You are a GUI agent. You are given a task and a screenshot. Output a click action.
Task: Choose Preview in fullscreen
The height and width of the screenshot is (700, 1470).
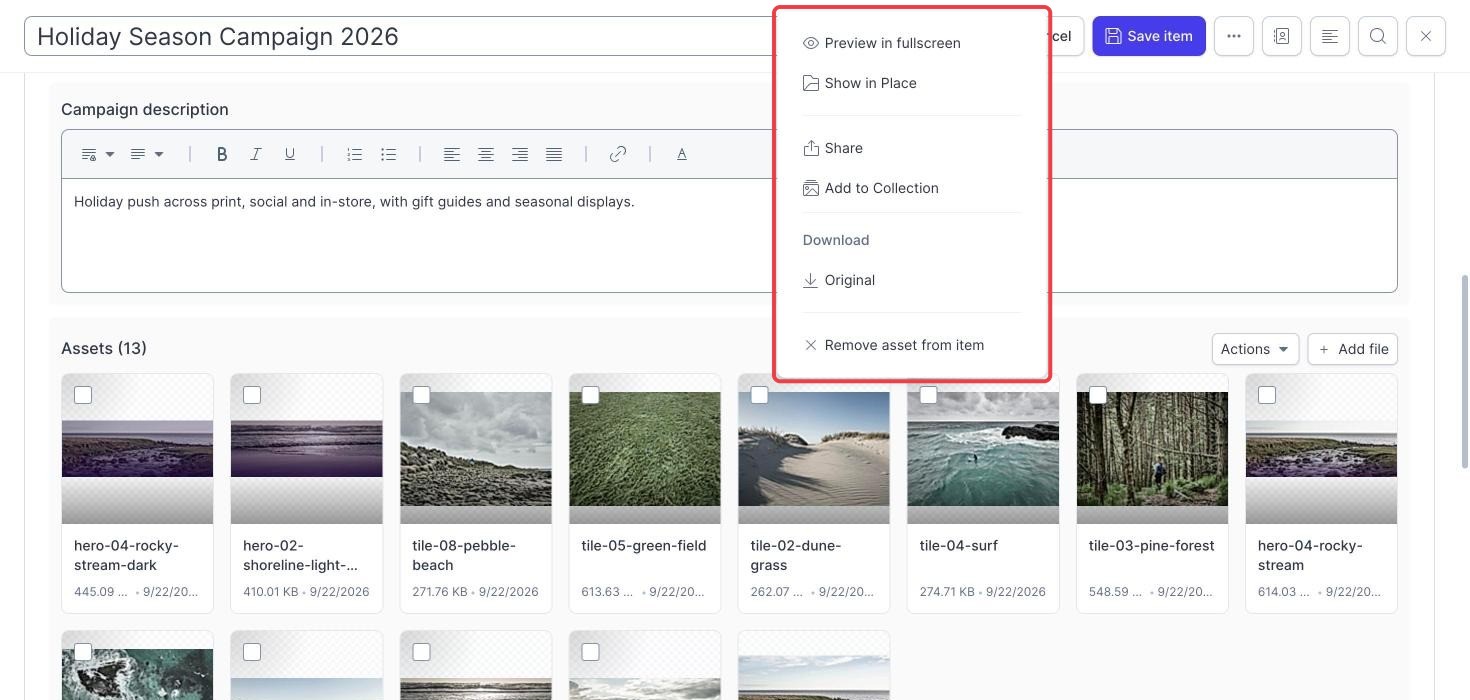pyautogui.click(x=911, y=43)
